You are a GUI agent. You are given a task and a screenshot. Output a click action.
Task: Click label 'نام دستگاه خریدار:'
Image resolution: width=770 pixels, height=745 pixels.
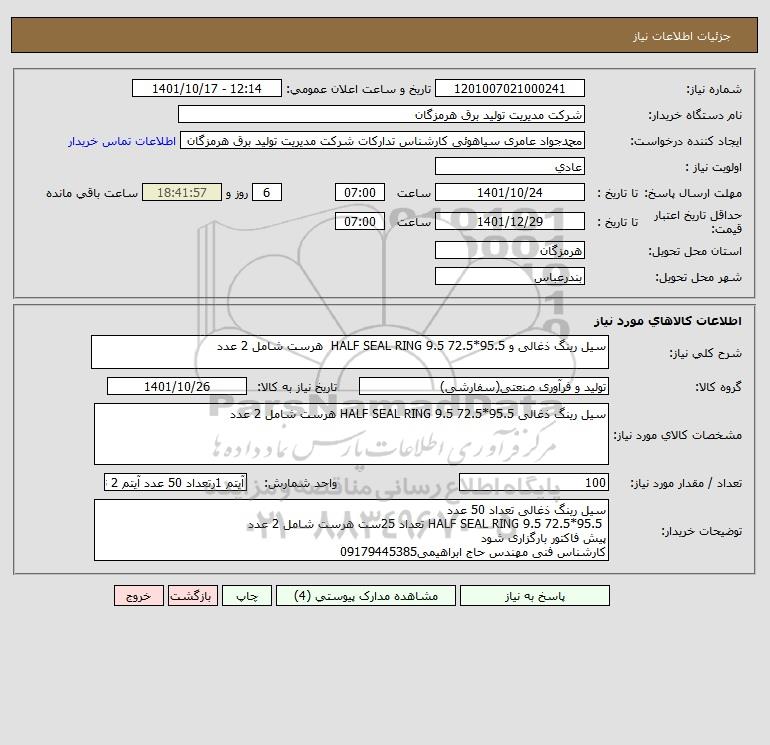point(695,115)
